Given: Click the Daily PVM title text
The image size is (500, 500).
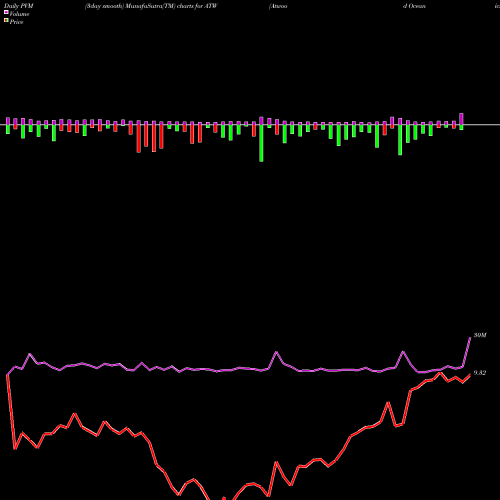Looking at the screenshot, I should (x=19, y=6).
